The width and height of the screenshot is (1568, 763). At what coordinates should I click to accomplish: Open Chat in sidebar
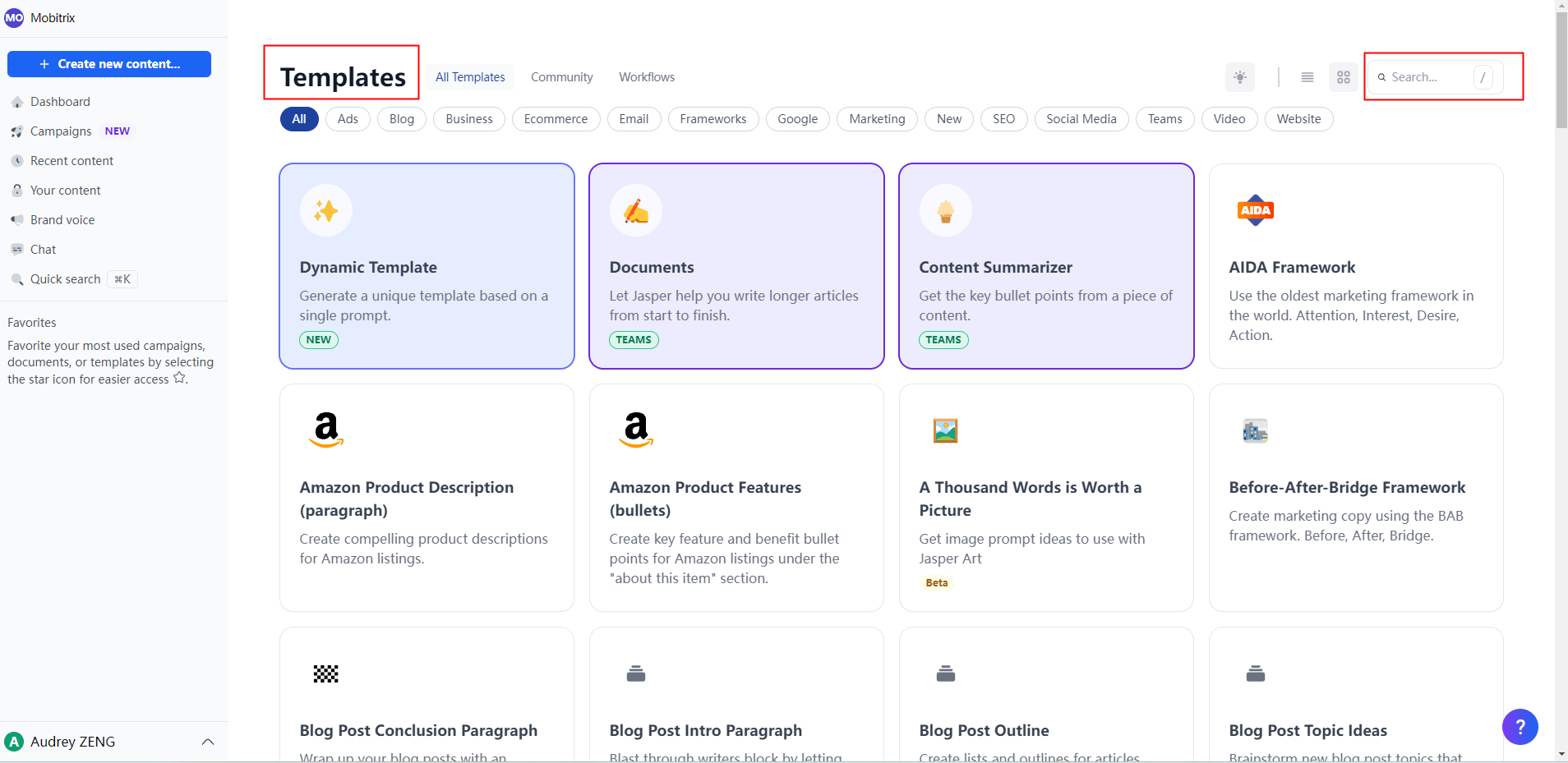pyautogui.click(x=43, y=250)
